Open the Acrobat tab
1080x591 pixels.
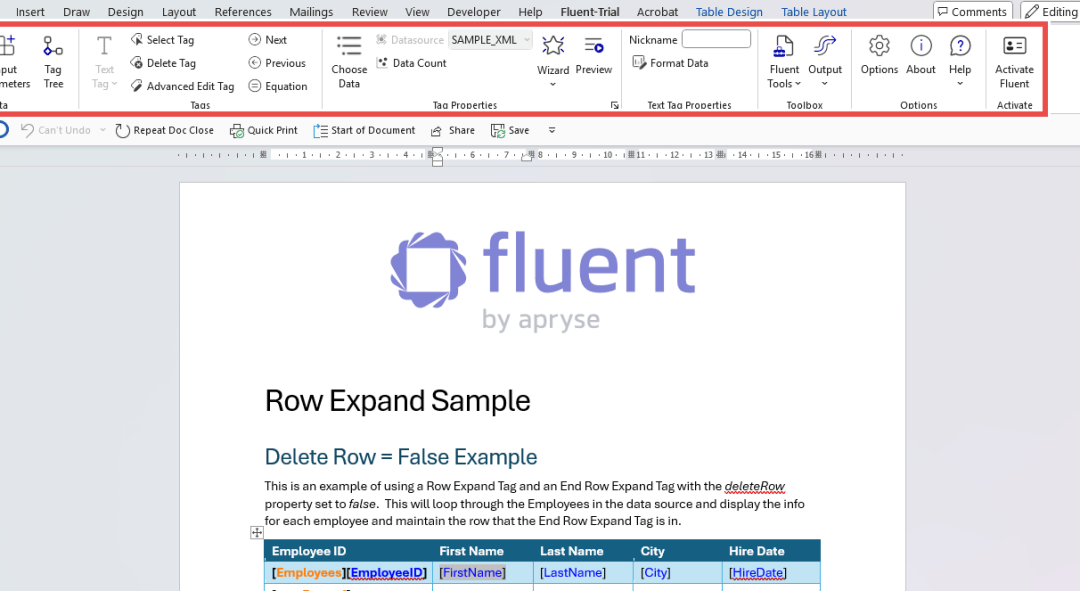[x=657, y=12]
